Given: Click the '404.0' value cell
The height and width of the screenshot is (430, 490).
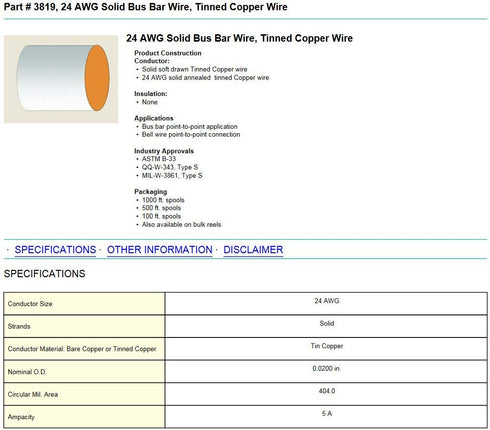Looking at the screenshot, I should [x=326, y=394].
